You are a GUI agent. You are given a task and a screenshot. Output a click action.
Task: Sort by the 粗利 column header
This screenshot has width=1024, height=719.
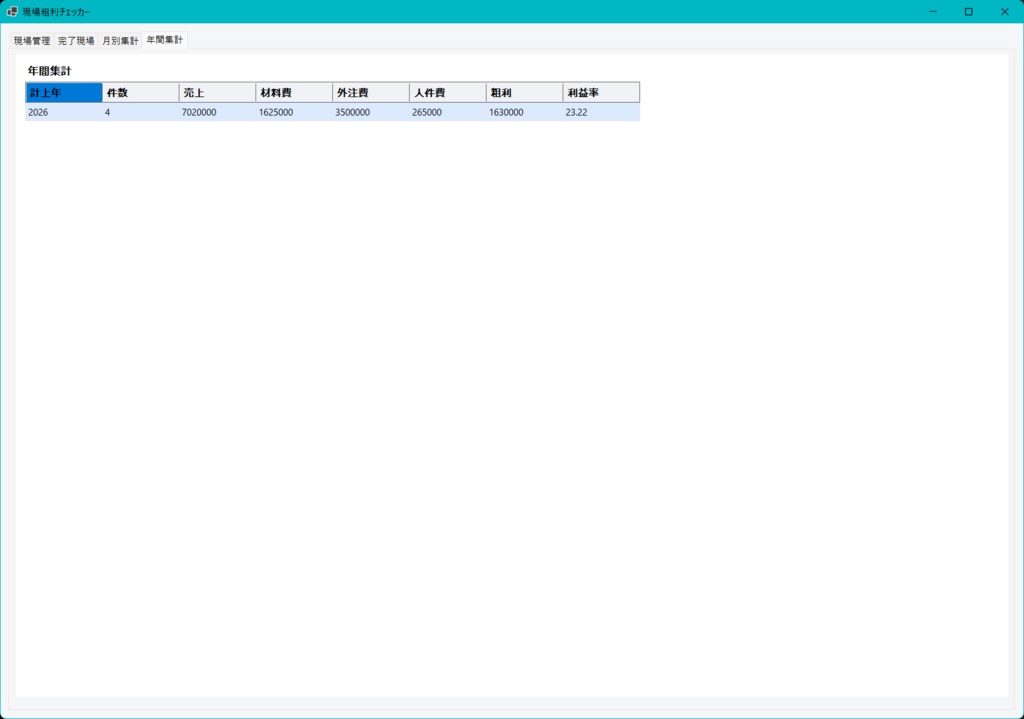524,93
